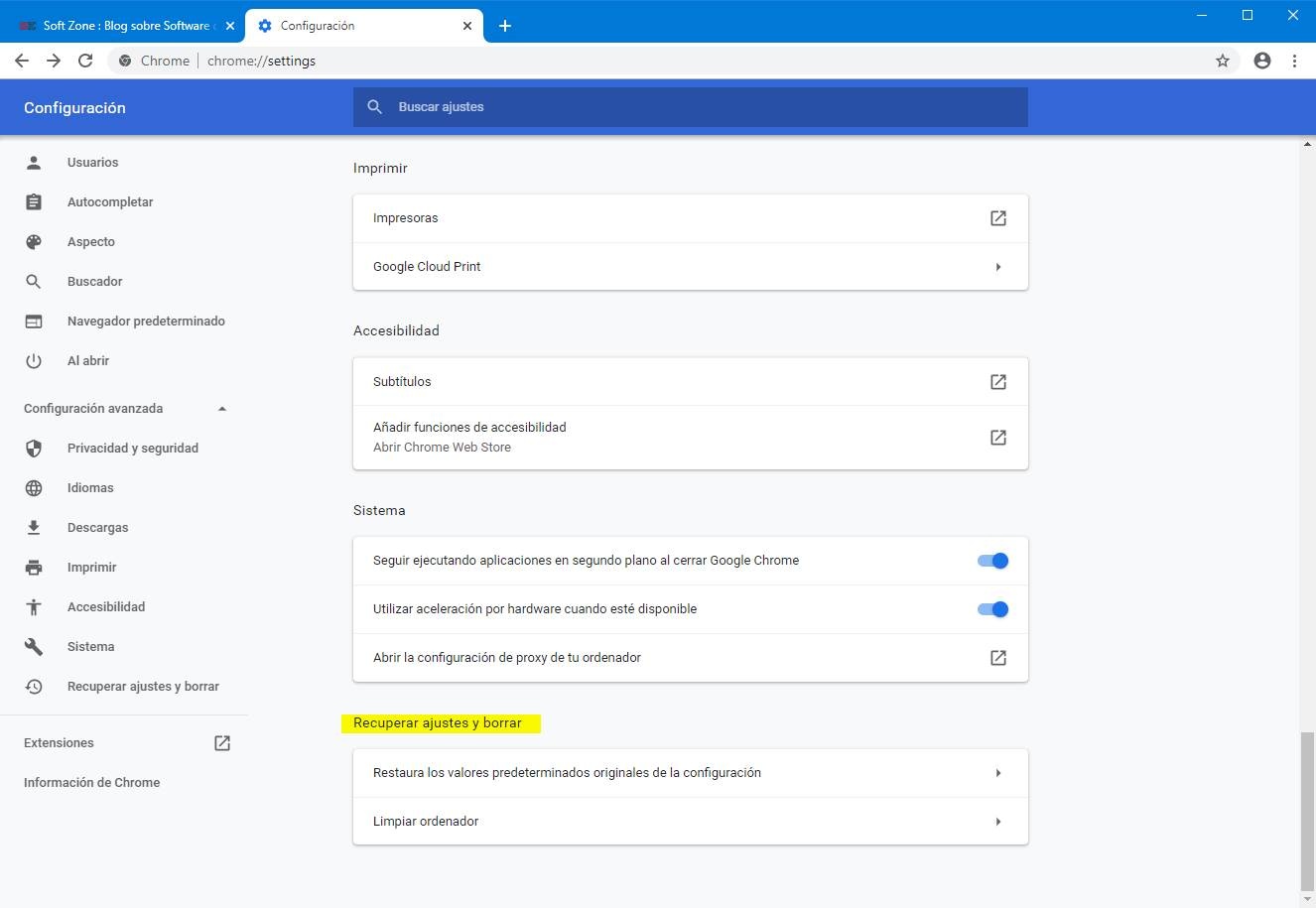Viewport: 1316px width, 908px height.
Task: Collapse the Configuración avanzada section
Action: (222, 409)
